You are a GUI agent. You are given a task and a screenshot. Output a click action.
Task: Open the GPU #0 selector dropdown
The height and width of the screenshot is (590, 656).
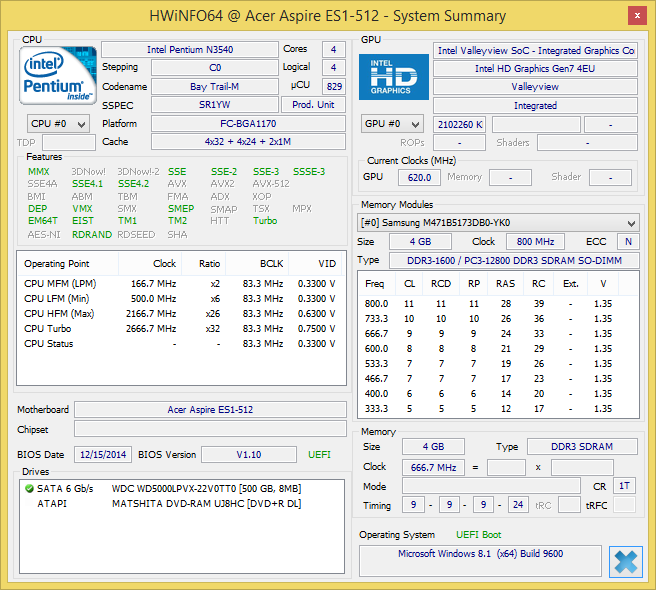coord(393,124)
